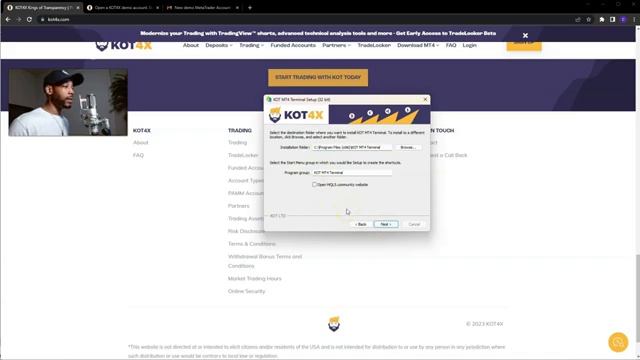Expand the Deposits dropdown menu
The width and height of the screenshot is (640, 360).
(219, 45)
